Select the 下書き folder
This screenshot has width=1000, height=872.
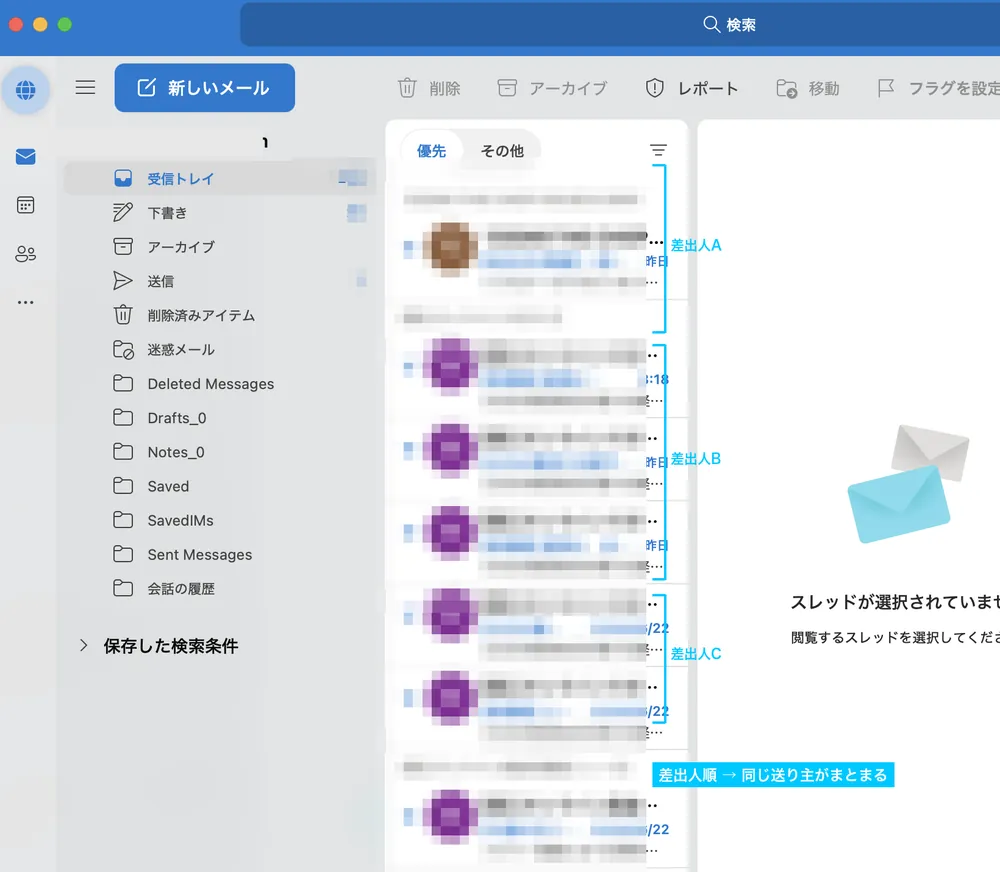click(x=220, y=212)
